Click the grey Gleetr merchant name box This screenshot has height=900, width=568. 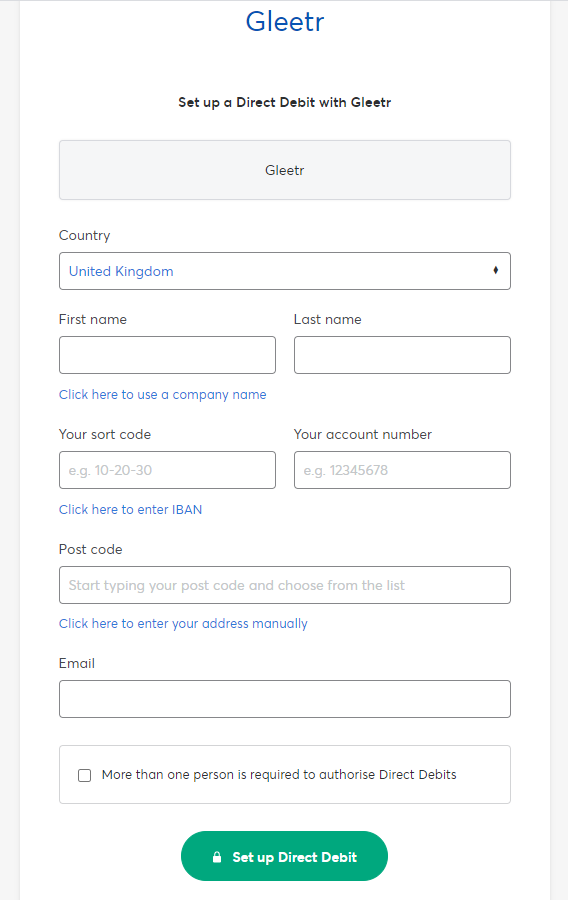tap(285, 170)
